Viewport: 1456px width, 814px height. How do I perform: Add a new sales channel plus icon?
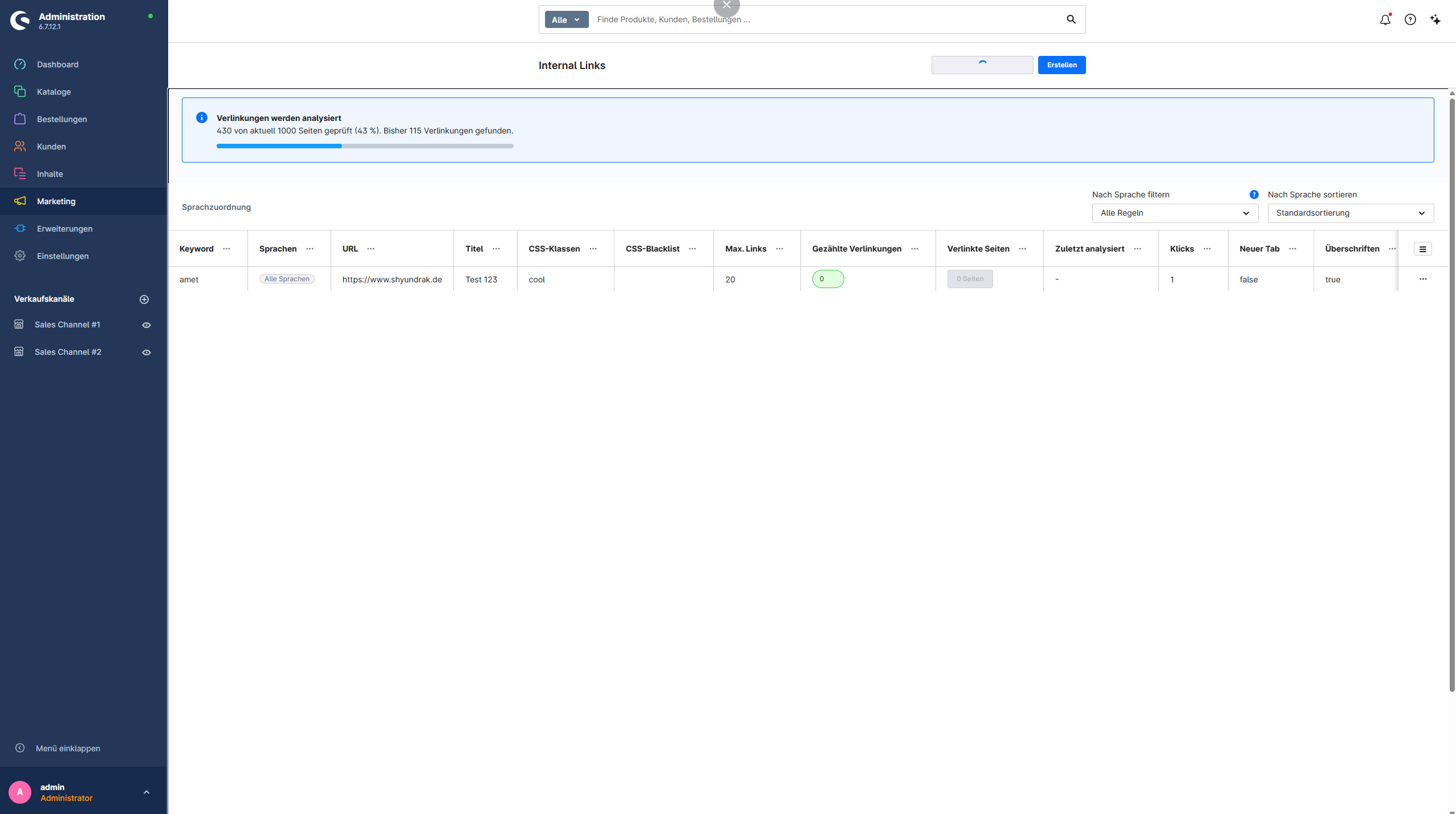pos(144,299)
